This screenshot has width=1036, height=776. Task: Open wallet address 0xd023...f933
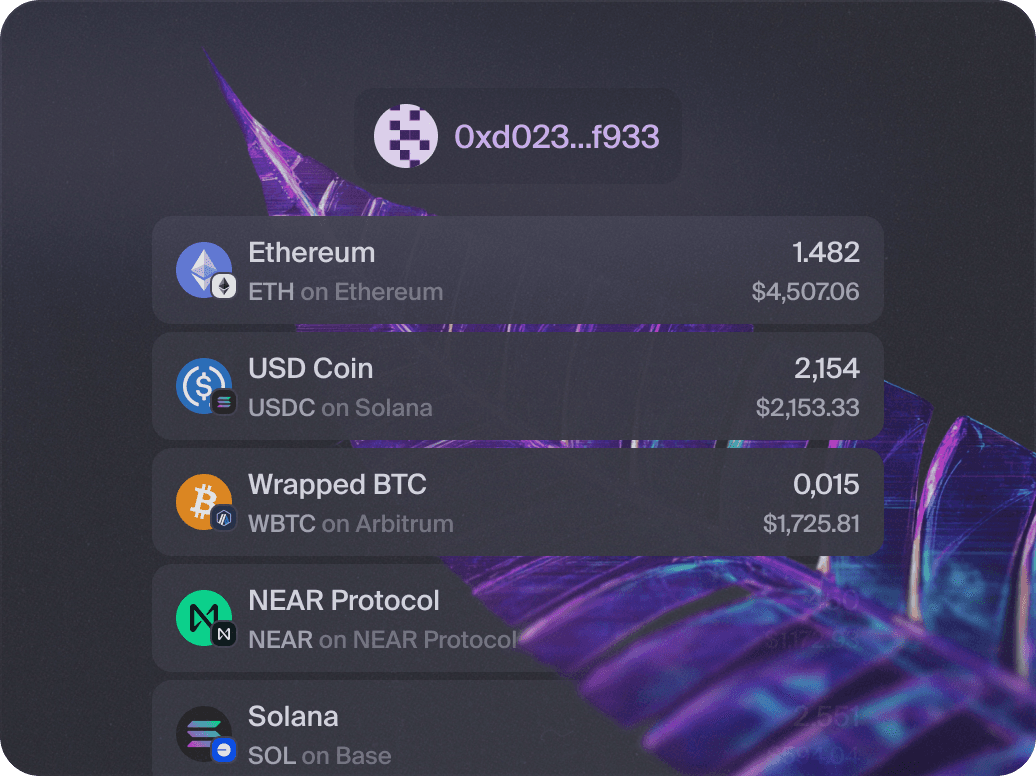click(556, 137)
